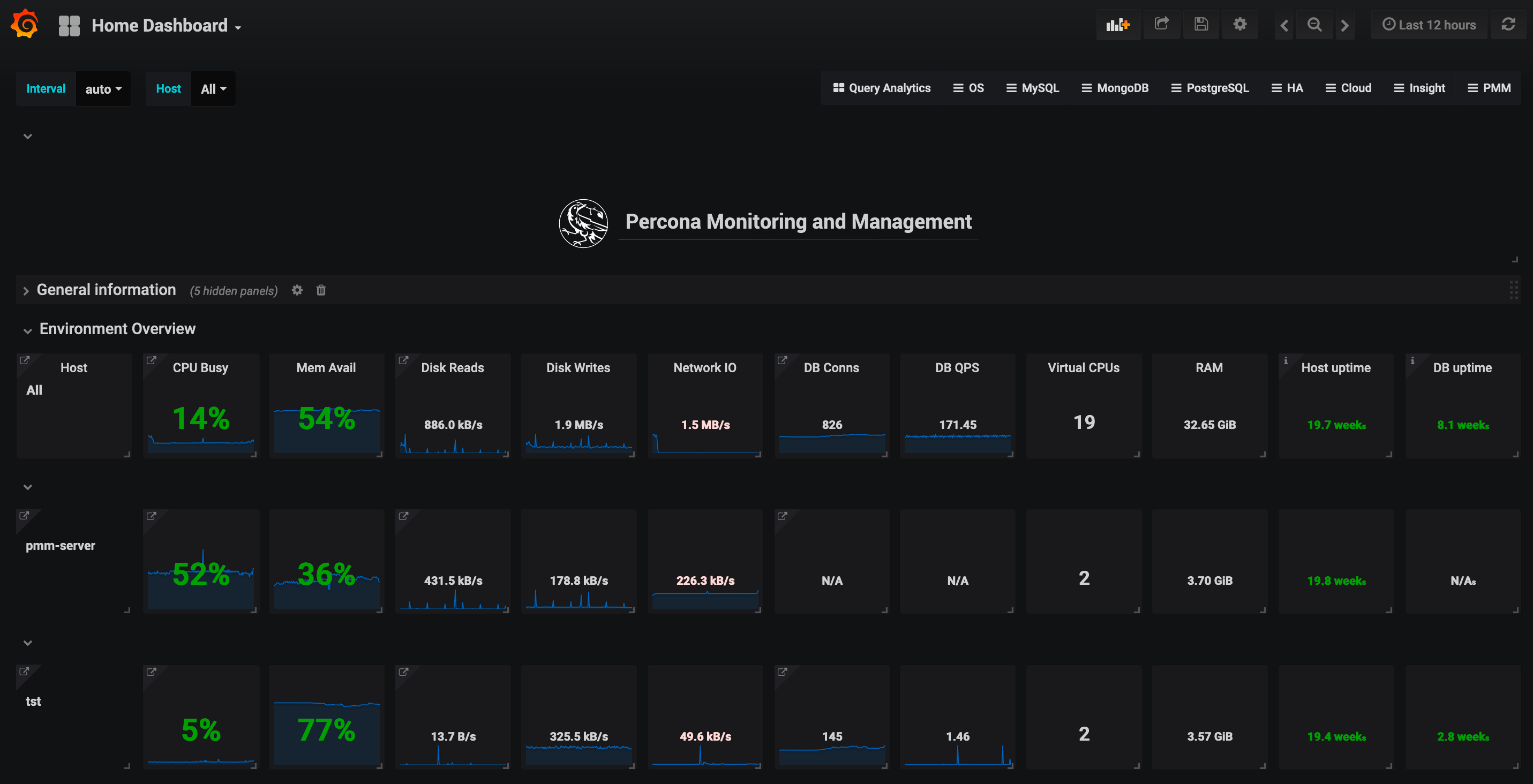
Task: Click the 826 DB Conns value
Action: click(x=832, y=425)
